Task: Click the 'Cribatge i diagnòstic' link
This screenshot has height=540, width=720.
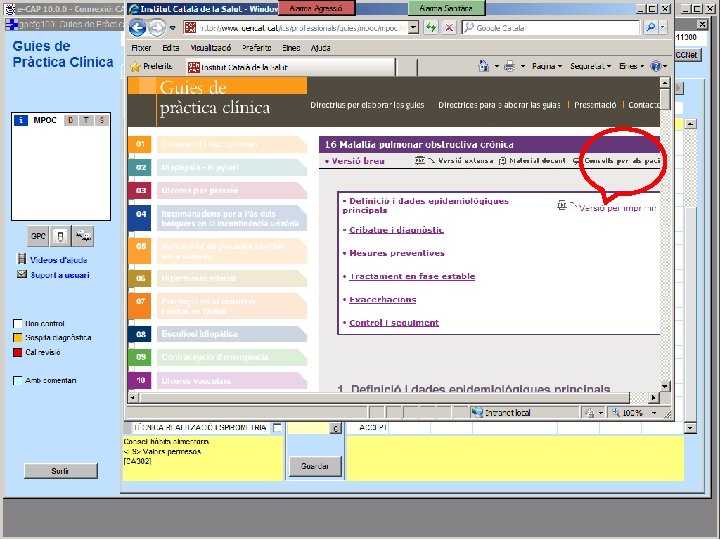Action: pos(396,230)
